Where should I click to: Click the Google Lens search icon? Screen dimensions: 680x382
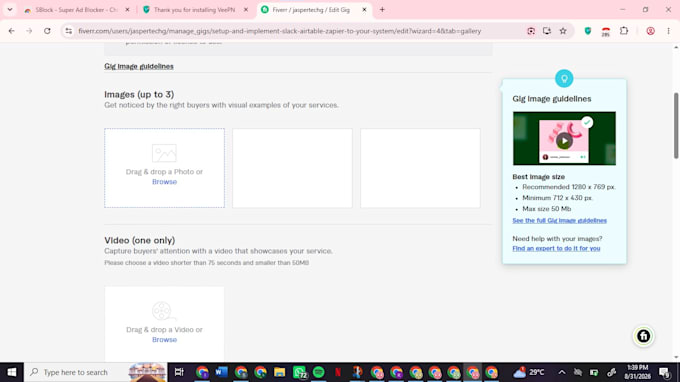point(531,31)
